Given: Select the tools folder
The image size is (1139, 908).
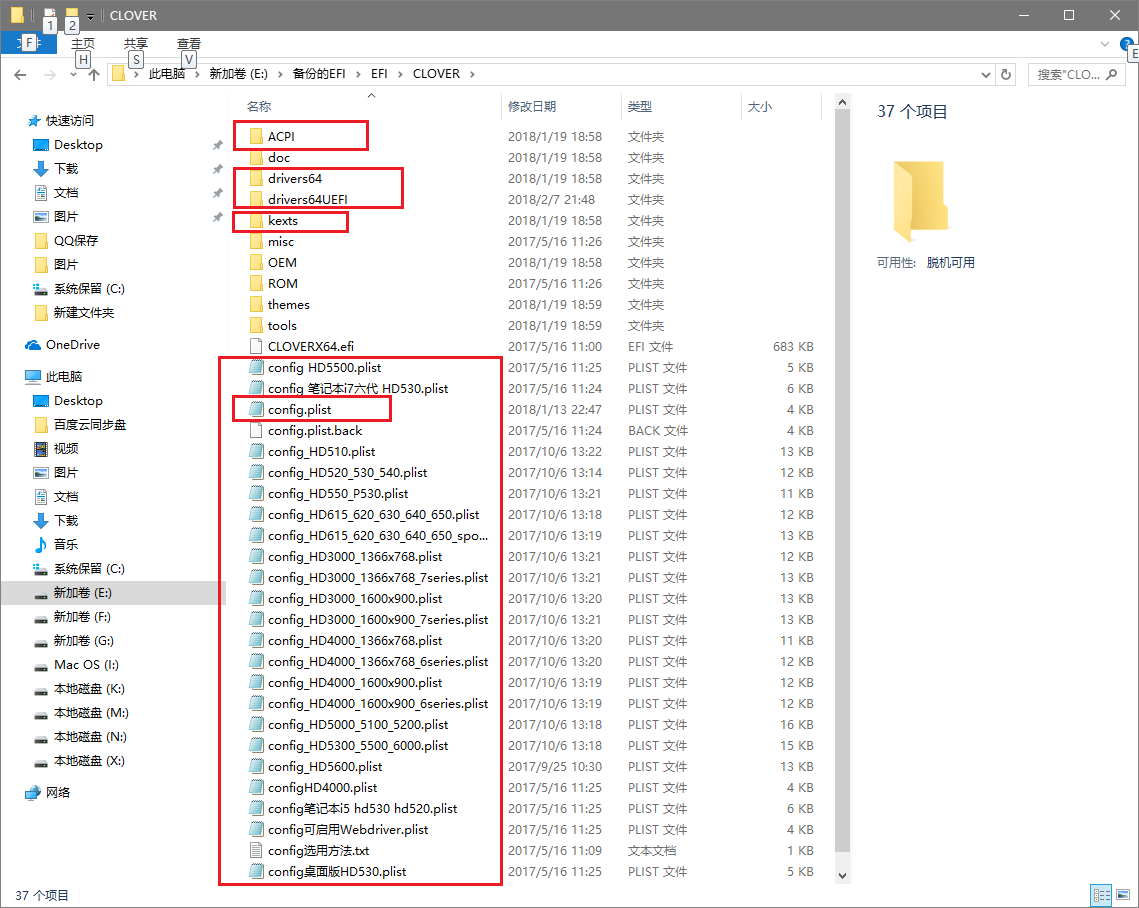Looking at the screenshot, I should (282, 326).
